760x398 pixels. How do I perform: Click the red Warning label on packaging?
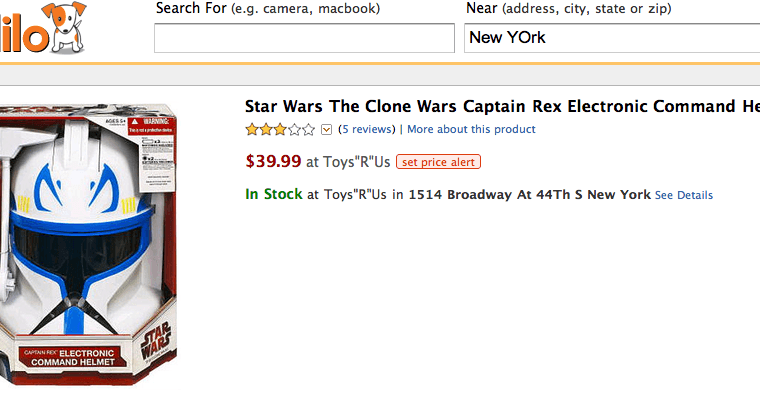150,125
